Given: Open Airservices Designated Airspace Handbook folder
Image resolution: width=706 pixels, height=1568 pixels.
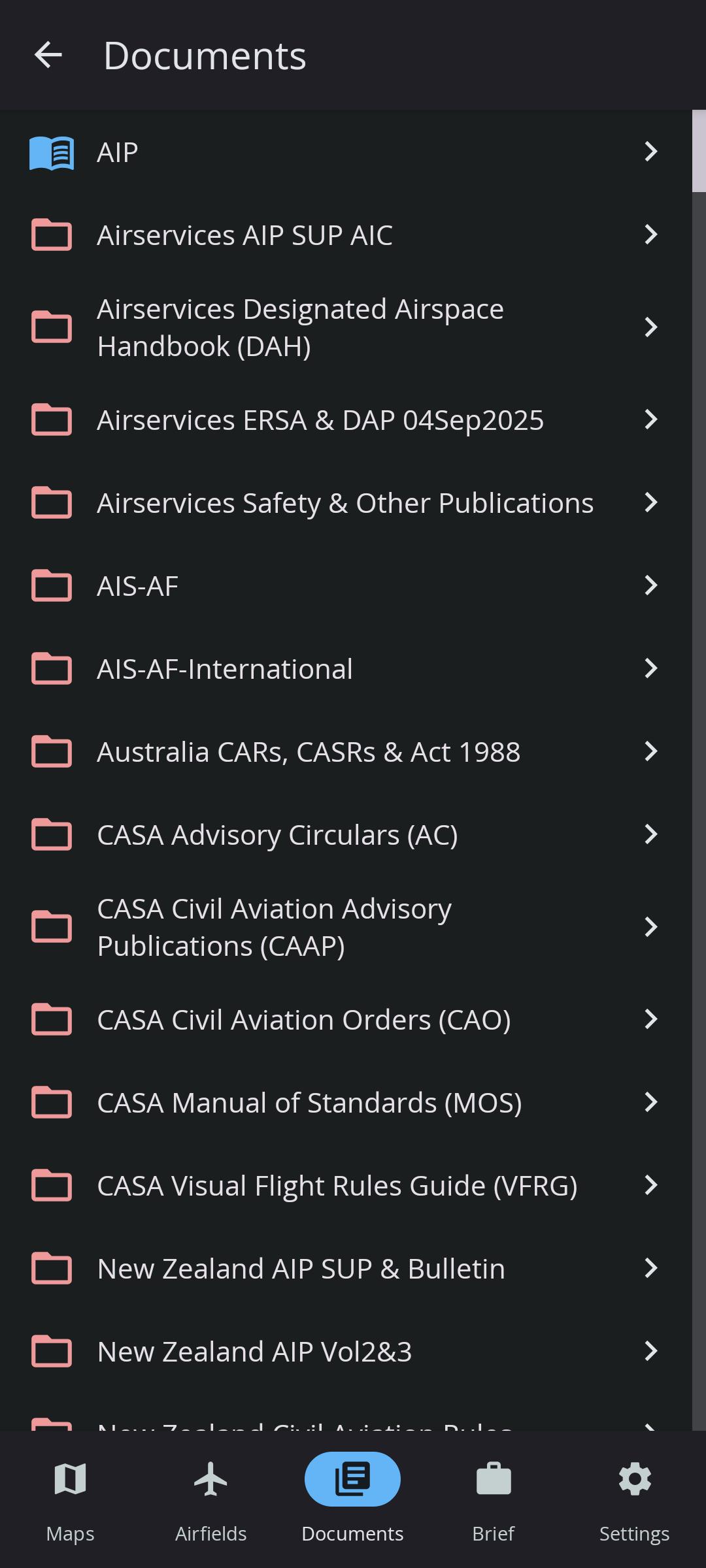Looking at the screenshot, I should point(301,327).
